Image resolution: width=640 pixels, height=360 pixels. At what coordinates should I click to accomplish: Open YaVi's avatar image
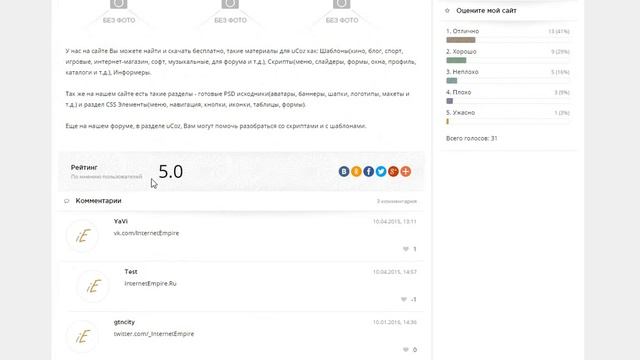click(x=82, y=236)
